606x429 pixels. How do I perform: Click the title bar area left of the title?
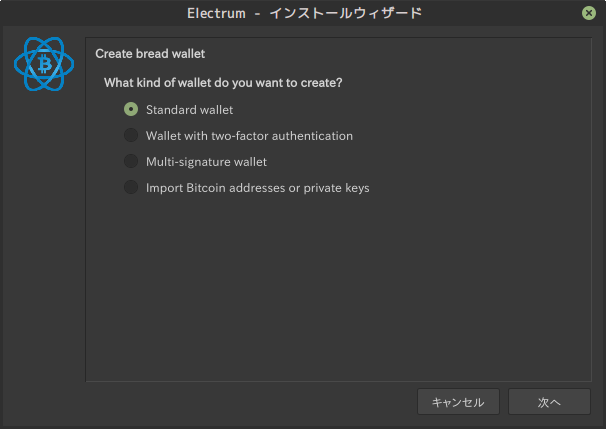point(90,13)
